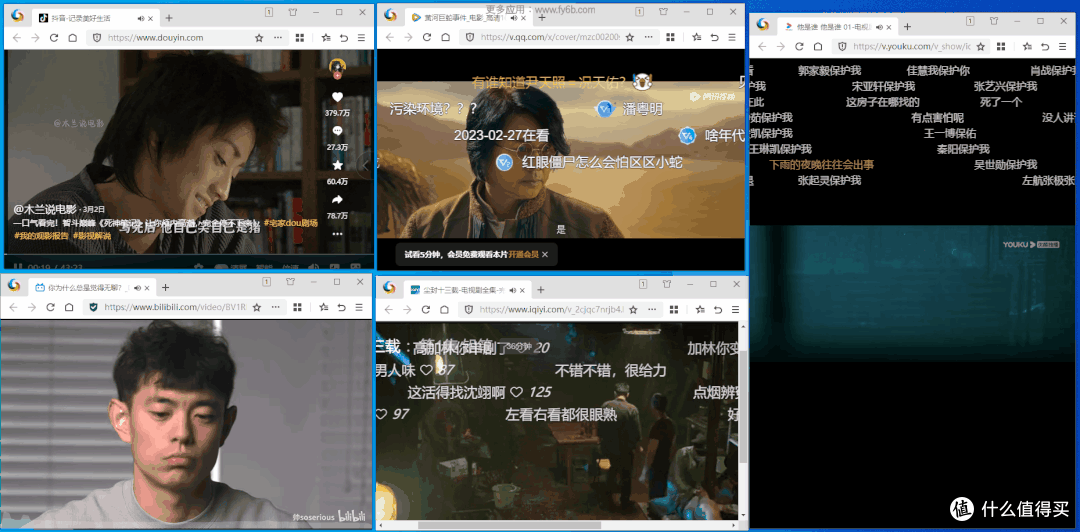The width and height of the screenshot is (1080, 532).
Task: Open three-dots address menu in bilibili window
Action: click(x=275, y=307)
